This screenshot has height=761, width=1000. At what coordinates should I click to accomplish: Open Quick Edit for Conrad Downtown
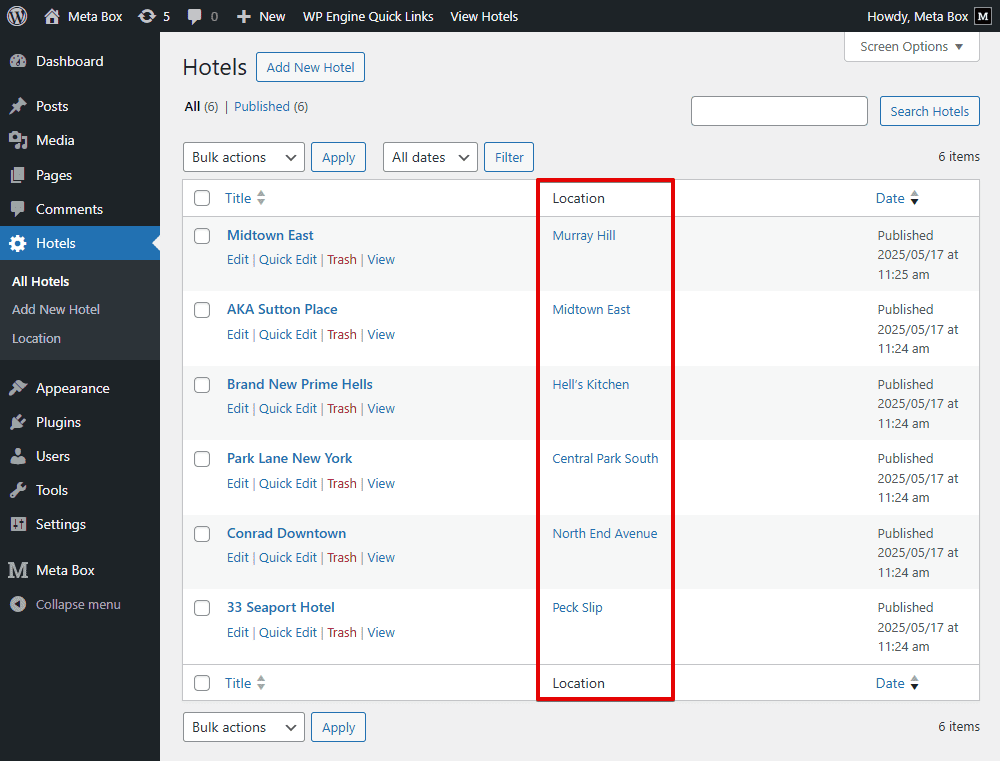pos(289,557)
